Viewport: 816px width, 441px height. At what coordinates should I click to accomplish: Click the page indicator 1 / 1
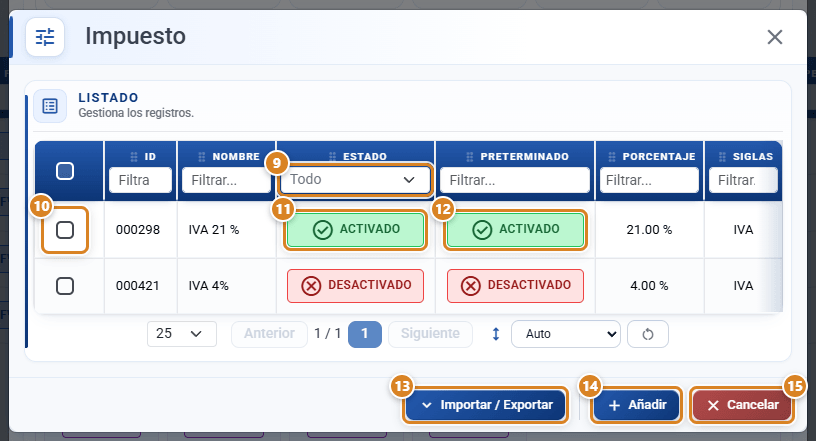327,334
